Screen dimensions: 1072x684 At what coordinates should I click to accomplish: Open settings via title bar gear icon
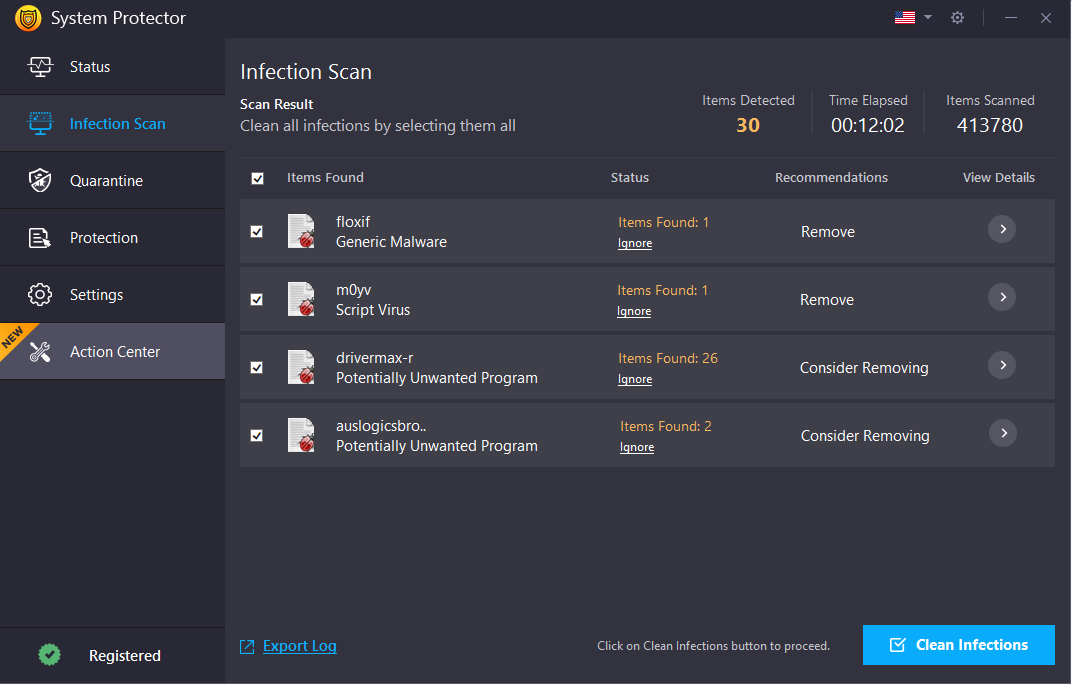click(x=957, y=18)
